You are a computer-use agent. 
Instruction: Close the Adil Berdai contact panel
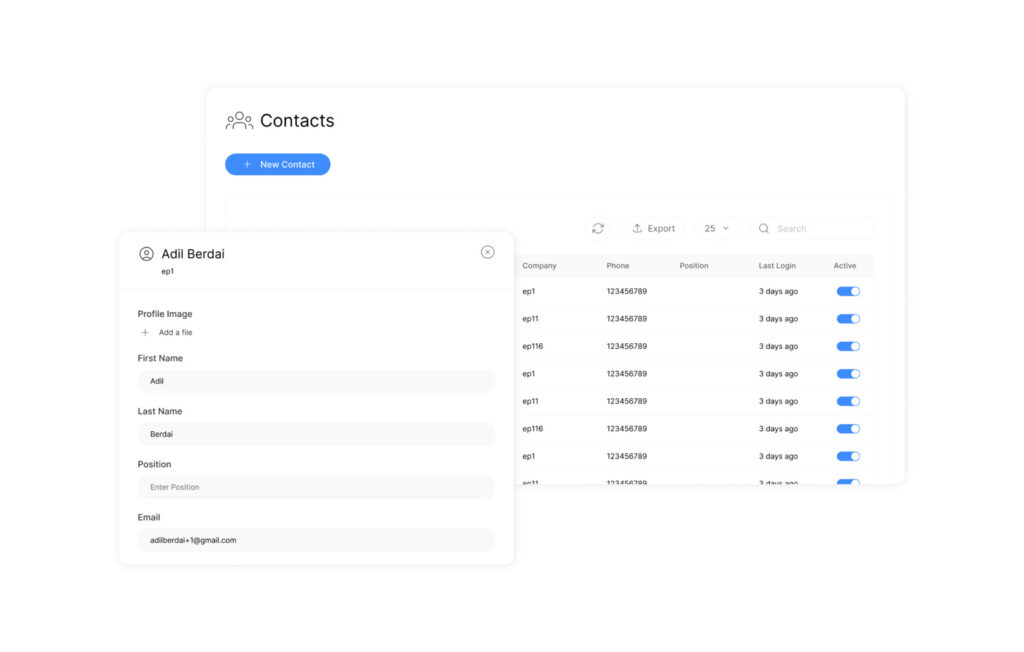pyautogui.click(x=487, y=252)
